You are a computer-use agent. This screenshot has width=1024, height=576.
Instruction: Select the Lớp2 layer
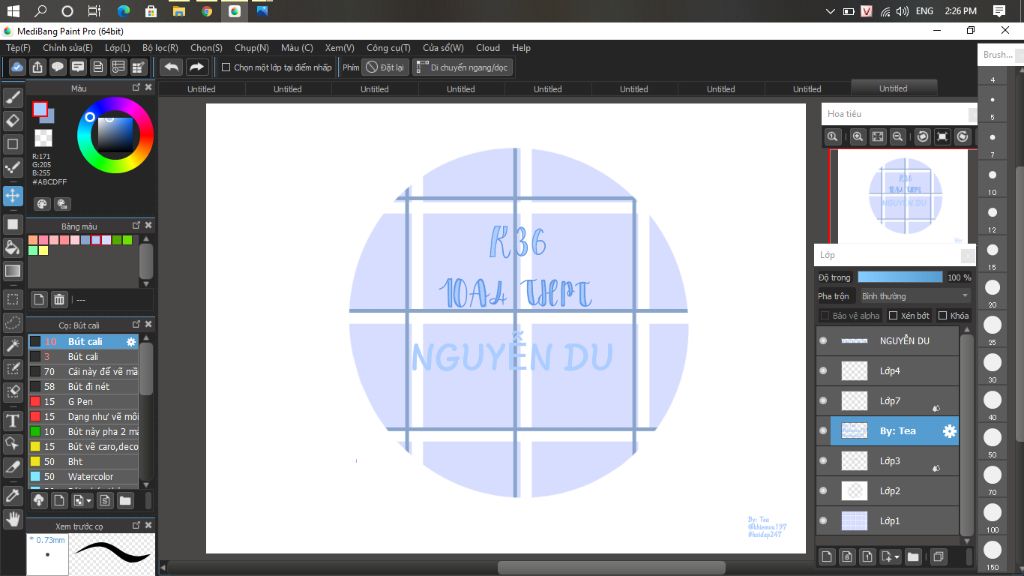coord(888,491)
